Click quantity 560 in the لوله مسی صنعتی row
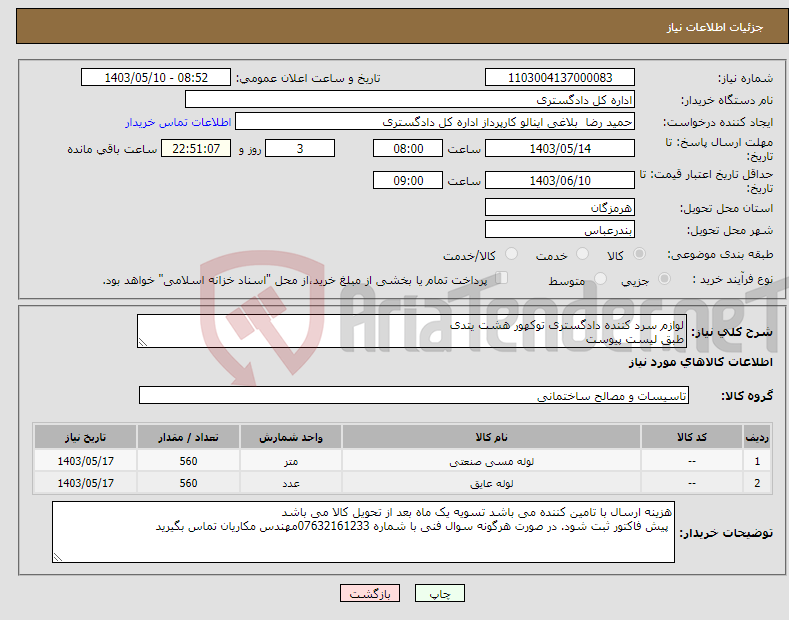The image size is (789, 620). (188, 461)
